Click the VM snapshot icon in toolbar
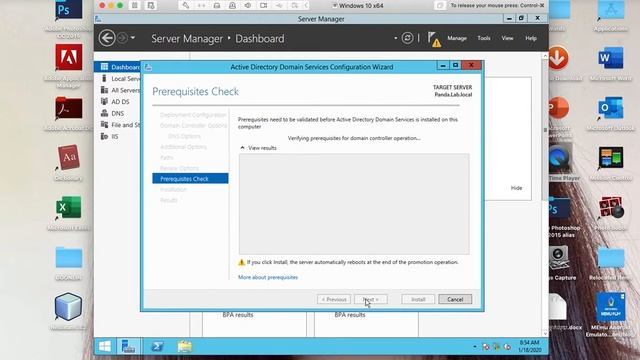This screenshot has height=360, width=640. [x=151, y=5]
